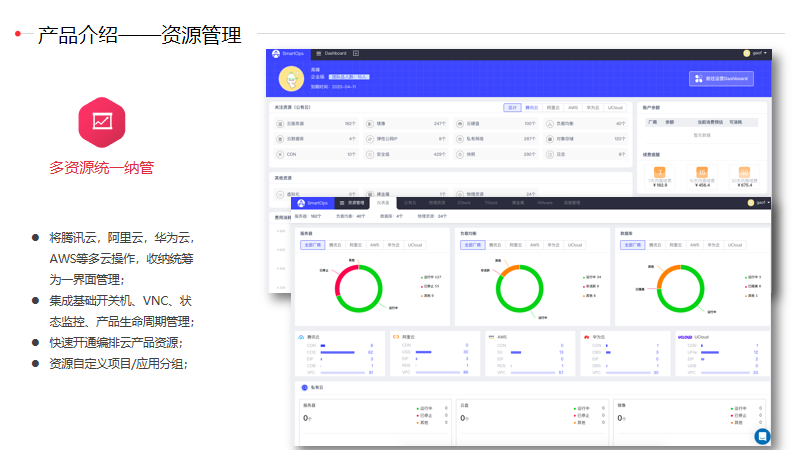Open the Dashboard menu icon in back window

coord(319,54)
